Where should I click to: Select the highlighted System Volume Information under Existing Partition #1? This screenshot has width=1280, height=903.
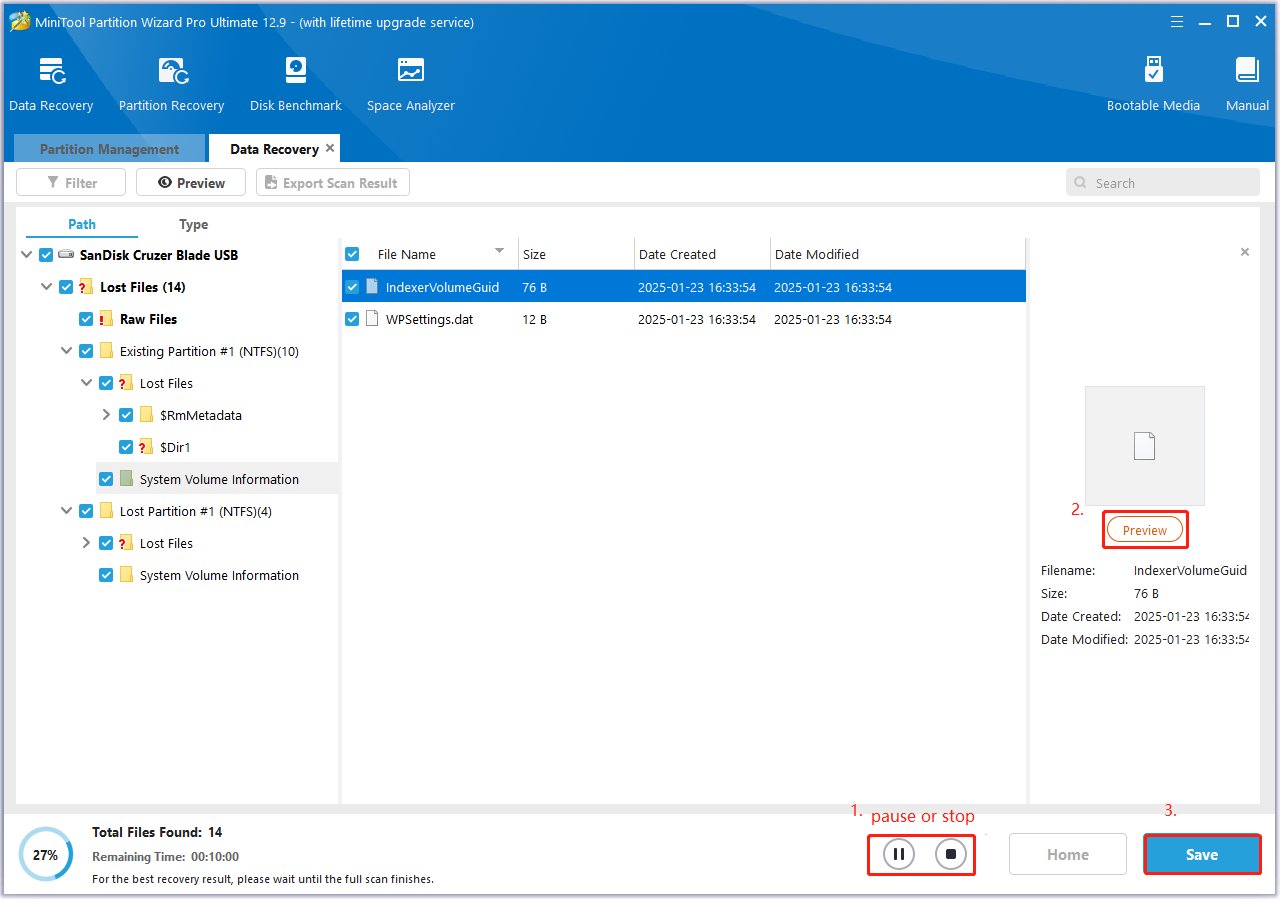click(219, 479)
